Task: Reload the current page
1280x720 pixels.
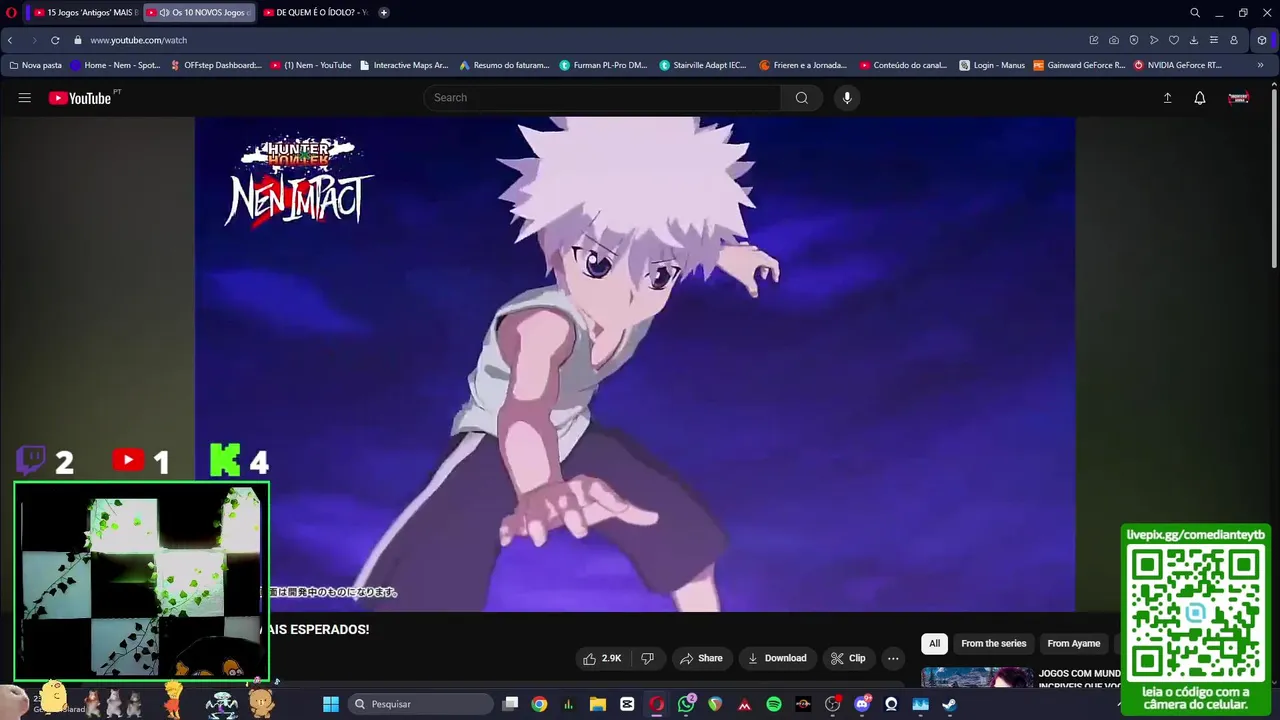Action: click(x=55, y=40)
